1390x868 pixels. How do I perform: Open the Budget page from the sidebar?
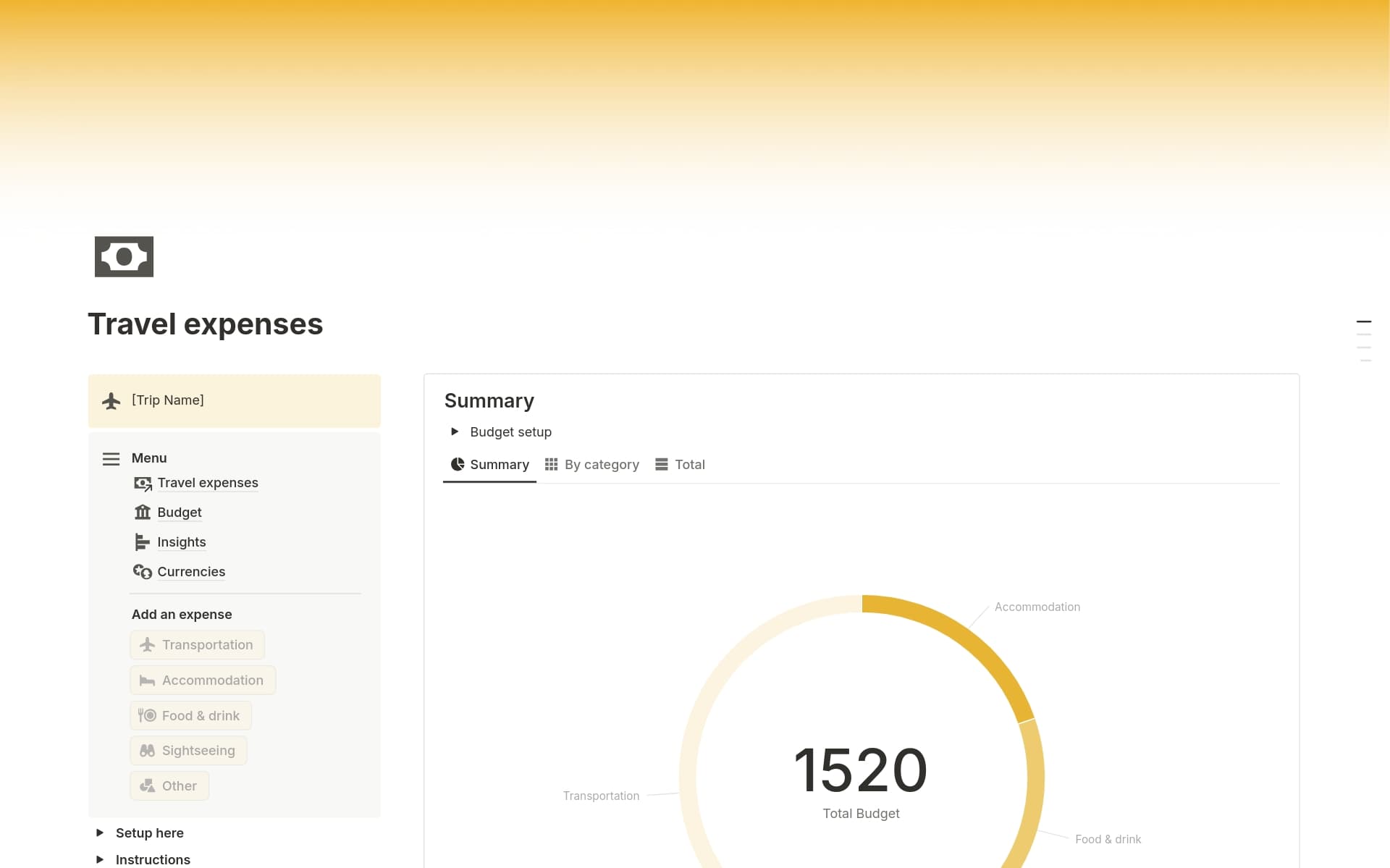click(180, 512)
